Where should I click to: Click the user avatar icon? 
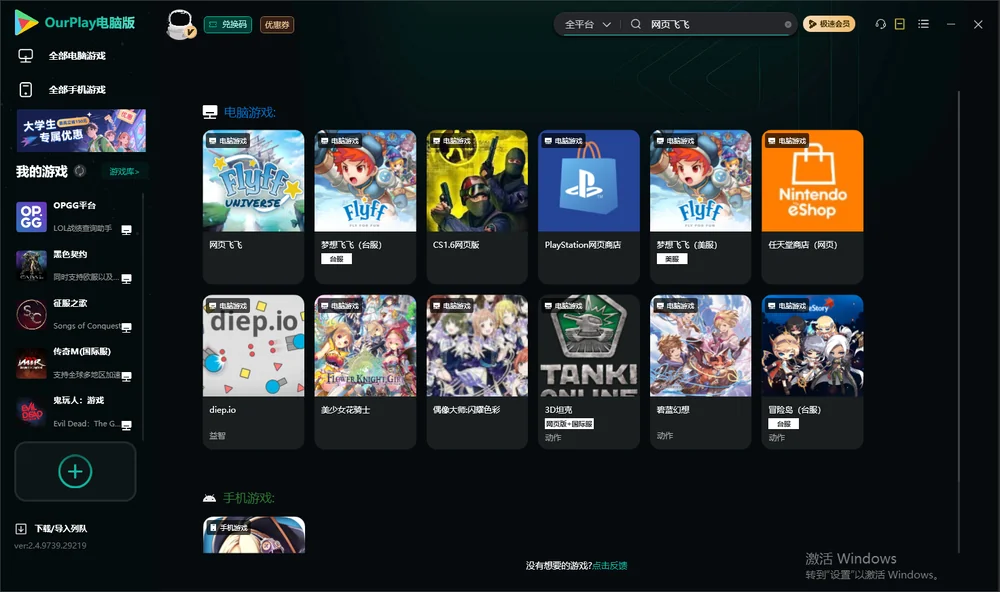click(180, 25)
